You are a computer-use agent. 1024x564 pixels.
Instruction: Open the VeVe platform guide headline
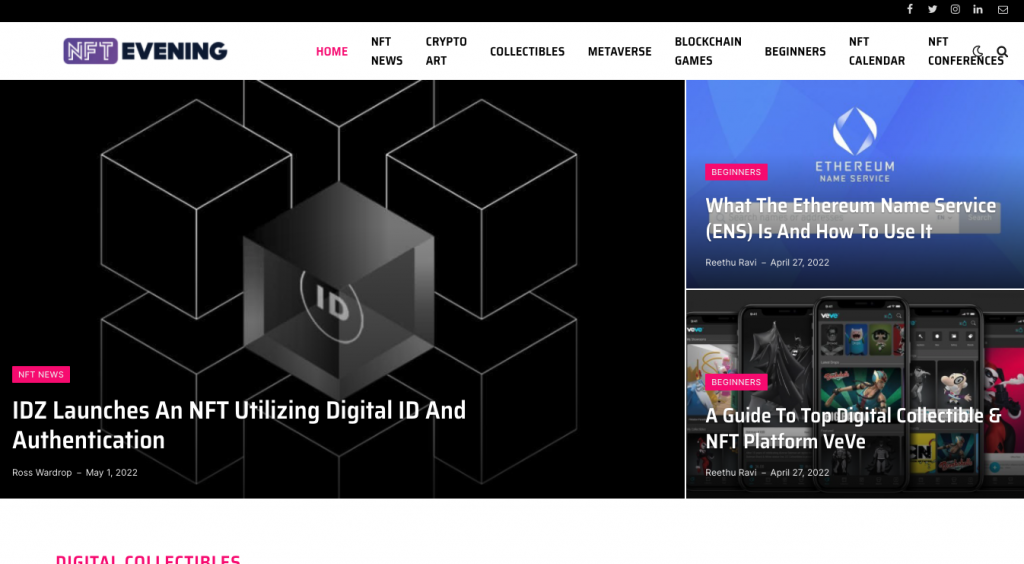tap(853, 428)
